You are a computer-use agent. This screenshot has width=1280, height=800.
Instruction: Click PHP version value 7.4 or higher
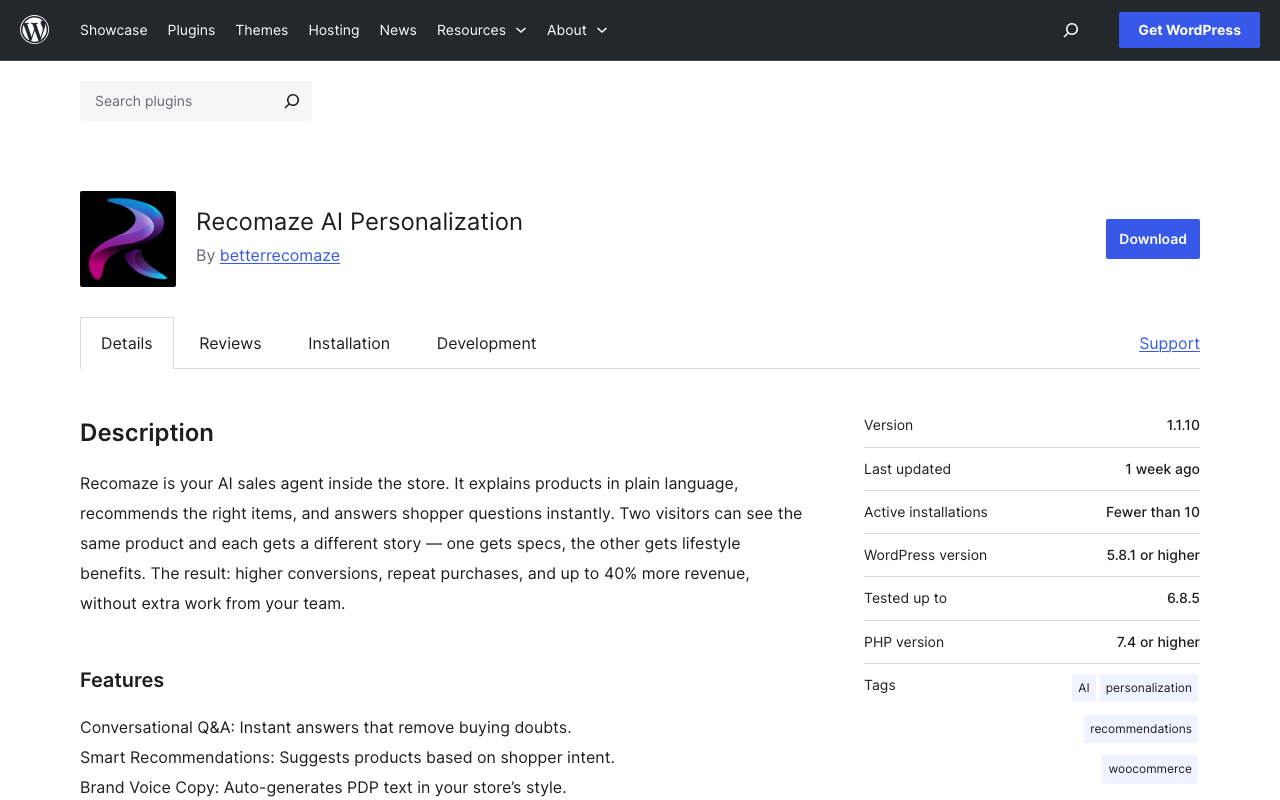1158,642
